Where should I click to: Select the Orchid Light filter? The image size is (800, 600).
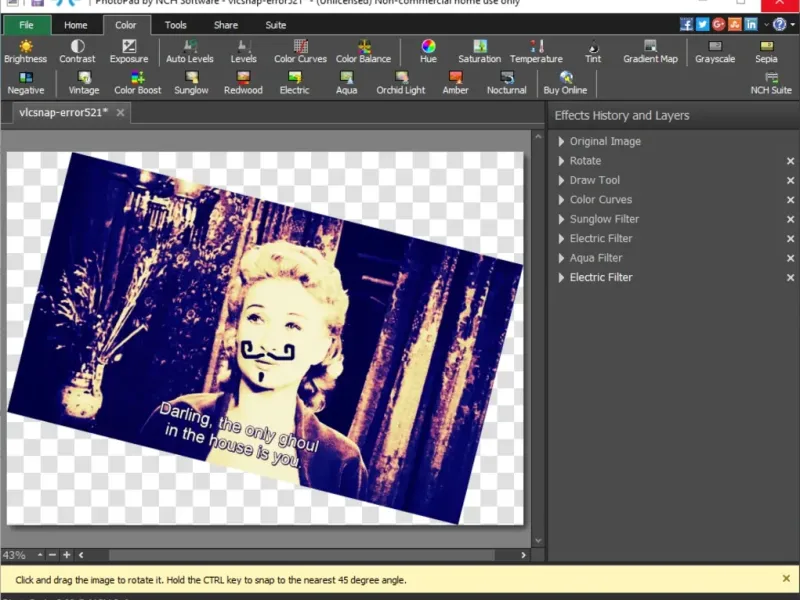click(x=400, y=84)
